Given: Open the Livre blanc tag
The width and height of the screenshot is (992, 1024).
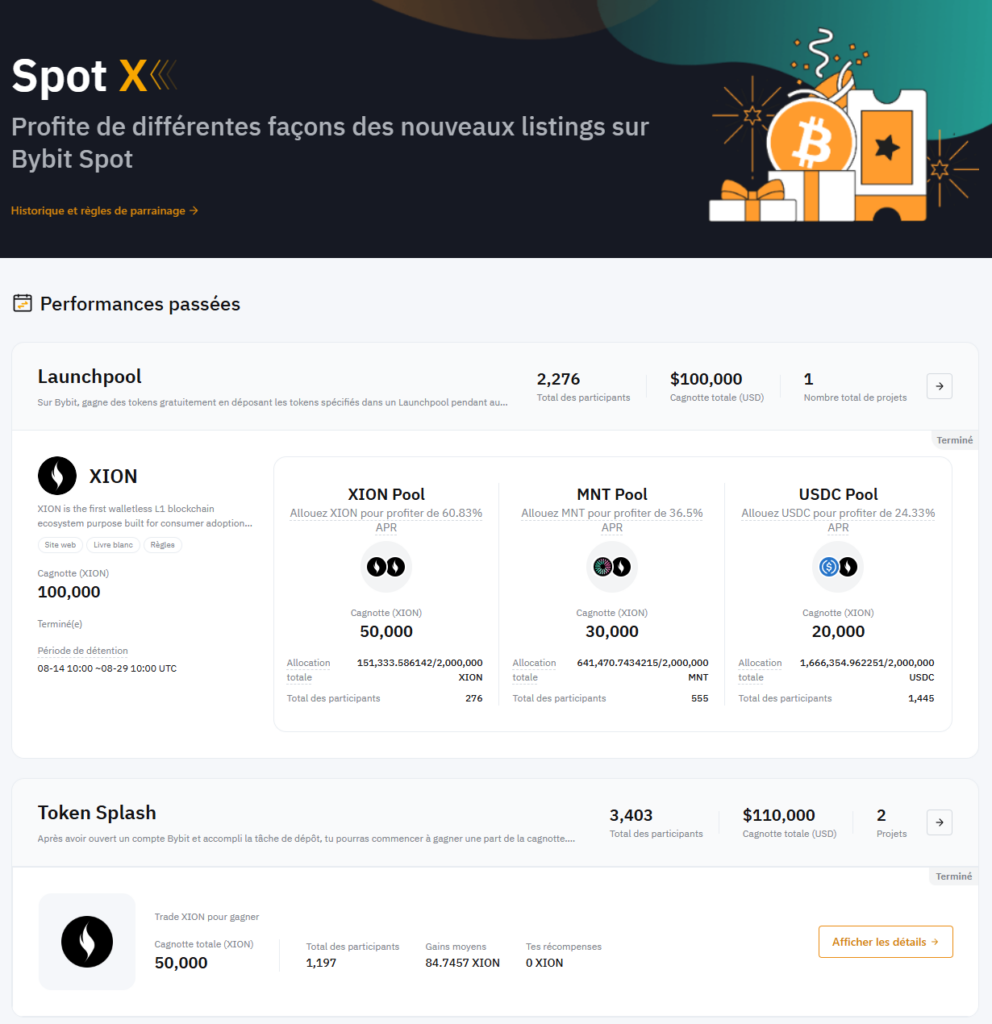Looking at the screenshot, I should coord(112,545).
